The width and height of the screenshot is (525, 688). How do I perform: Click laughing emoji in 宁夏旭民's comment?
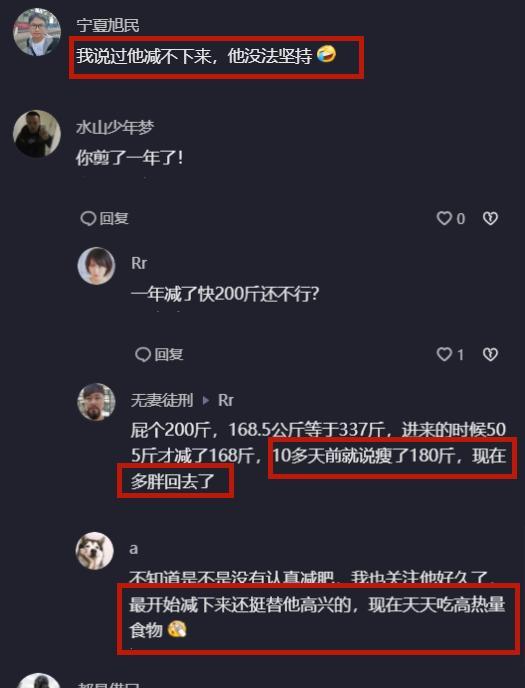326,54
